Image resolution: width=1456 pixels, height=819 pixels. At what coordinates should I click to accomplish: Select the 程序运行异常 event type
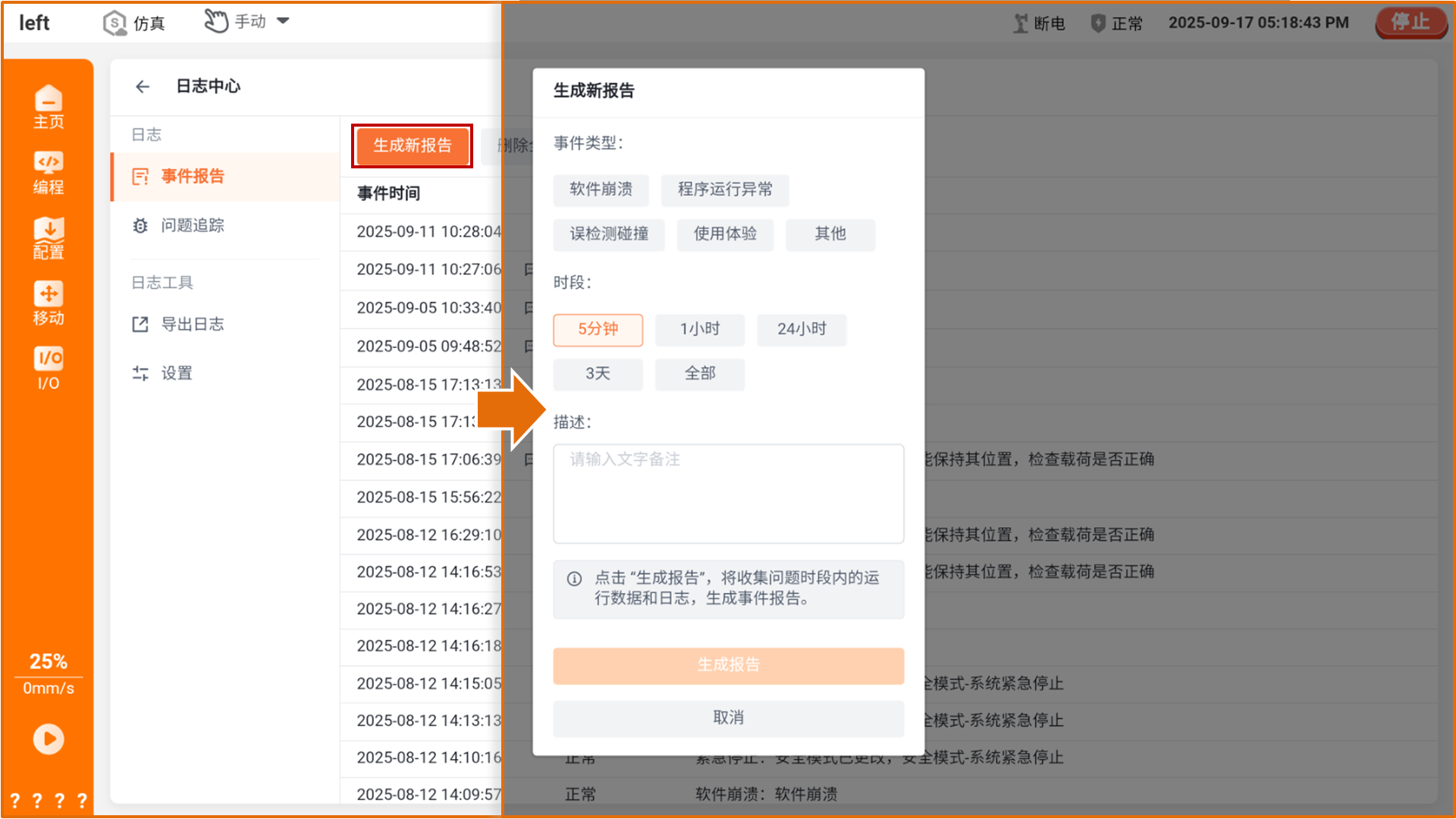[x=724, y=190]
